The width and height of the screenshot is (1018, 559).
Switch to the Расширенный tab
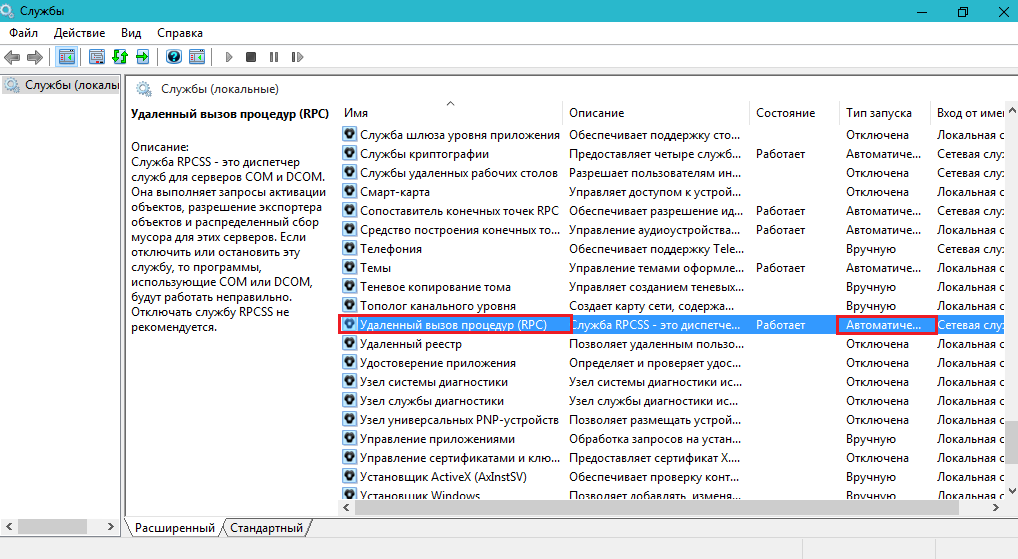pyautogui.click(x=174, y=527)
